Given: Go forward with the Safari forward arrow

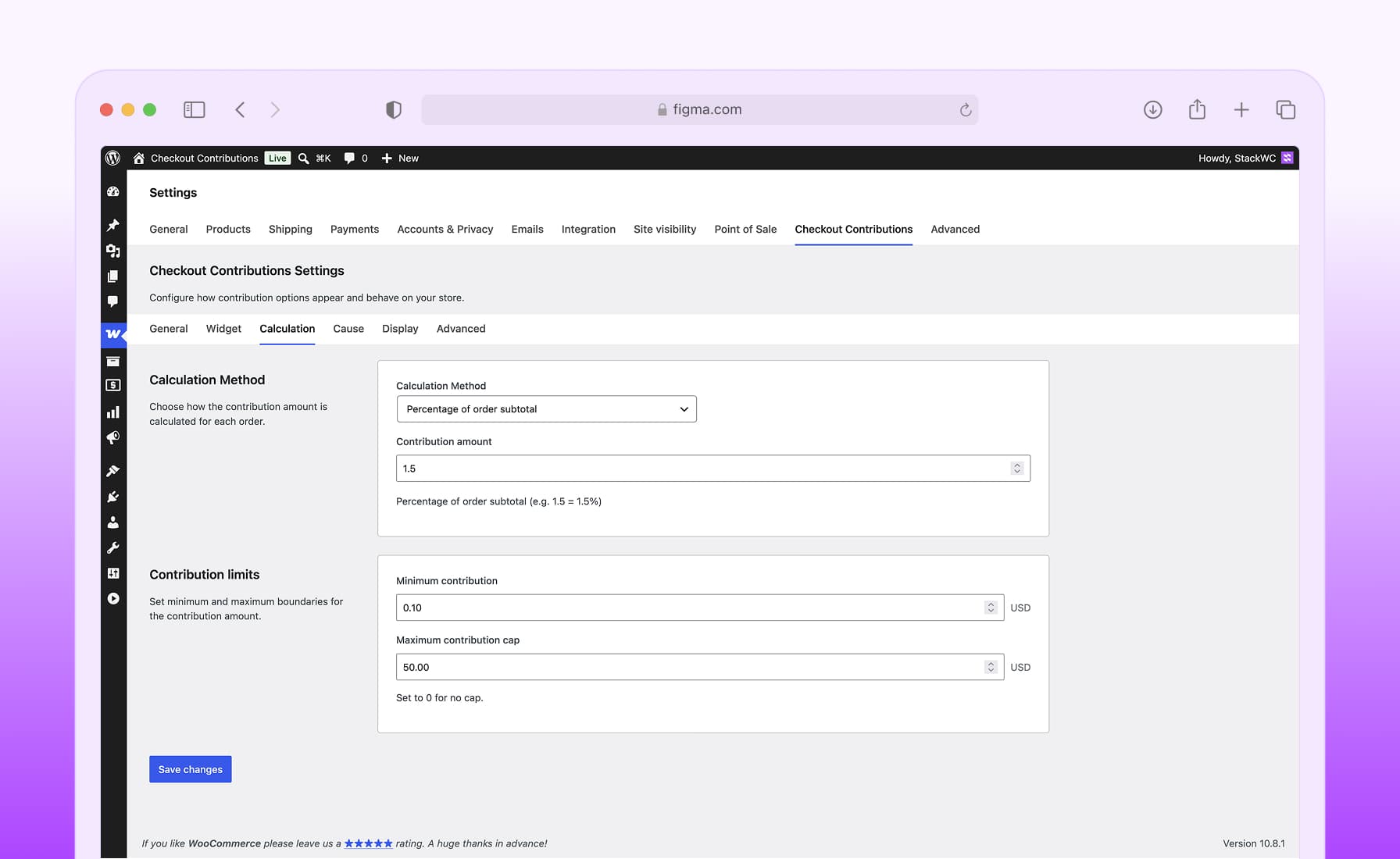Looking at the screenshot, I should [x=275, y=110].
